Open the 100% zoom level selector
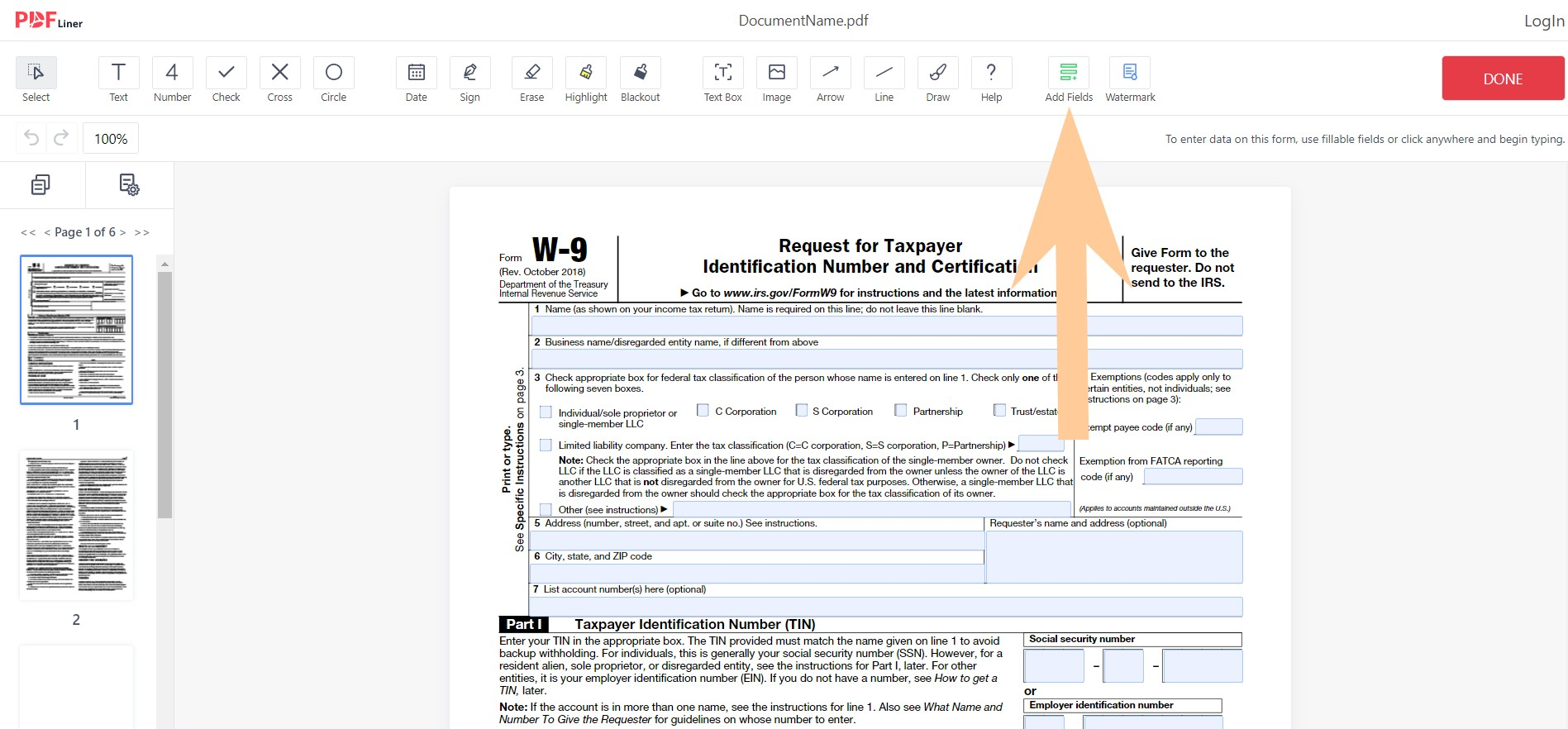The width and height of the screenshot is (1568, 729). pos(111,138)
